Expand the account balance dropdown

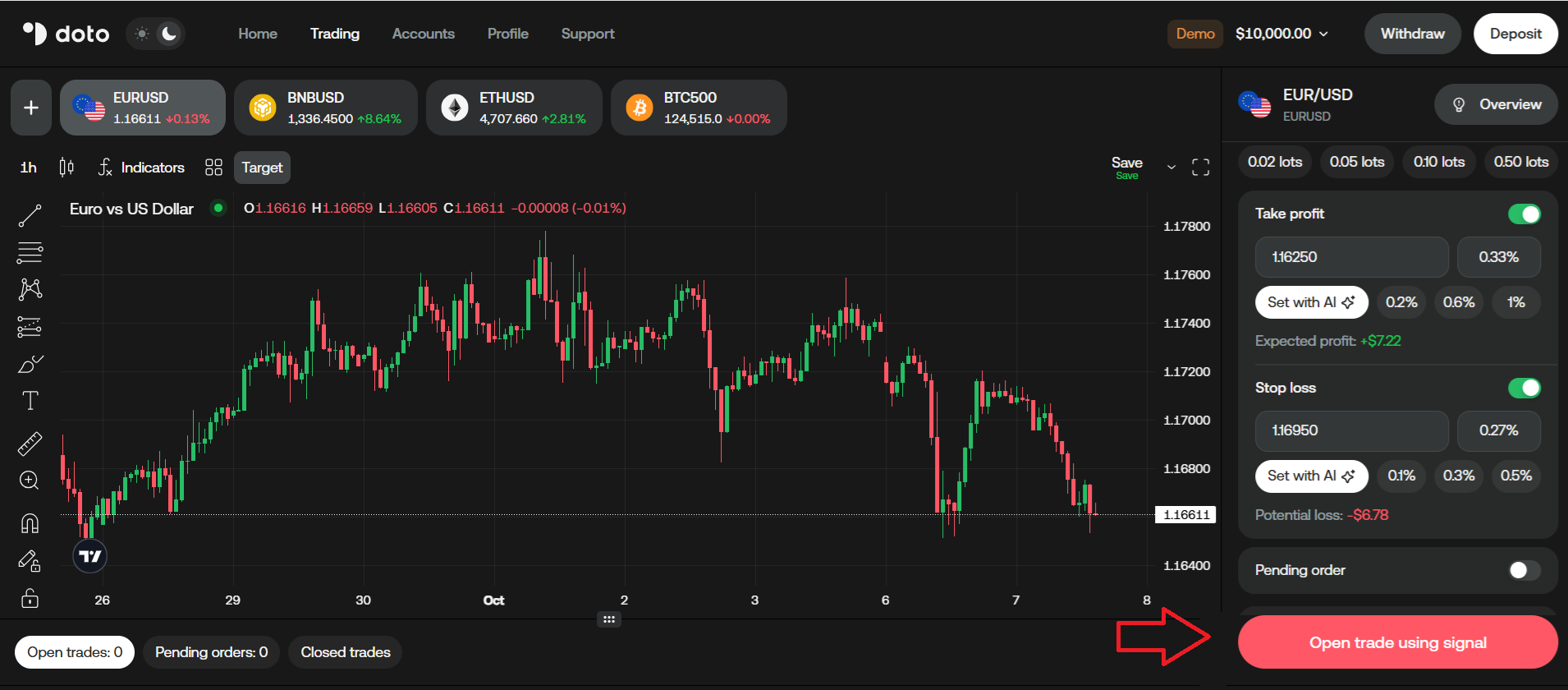click(x=1281, y=34)
